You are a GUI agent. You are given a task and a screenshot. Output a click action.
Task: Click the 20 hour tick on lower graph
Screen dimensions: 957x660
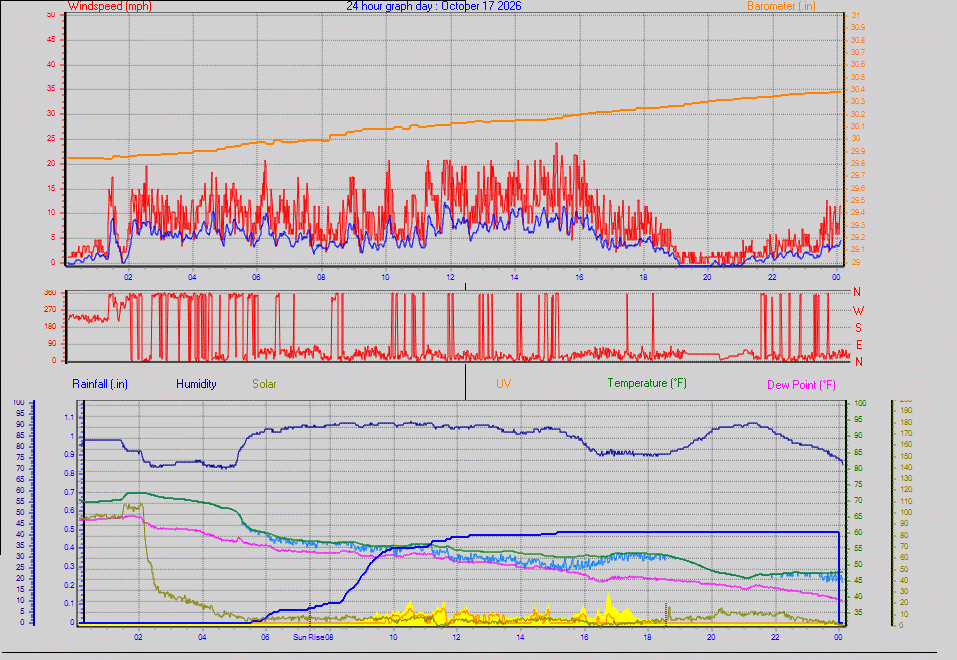coord(711,637)
